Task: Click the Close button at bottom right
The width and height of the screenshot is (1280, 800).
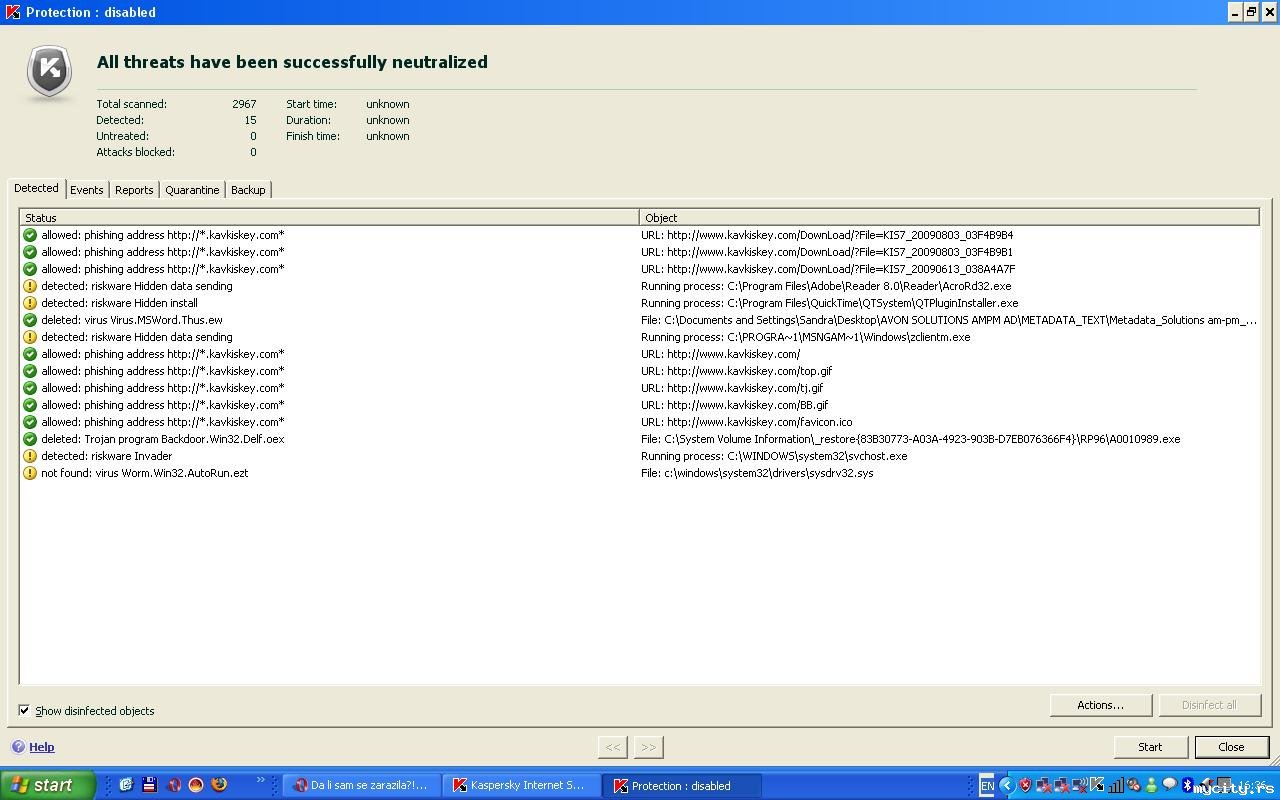Action: (x=1231, y=747)
